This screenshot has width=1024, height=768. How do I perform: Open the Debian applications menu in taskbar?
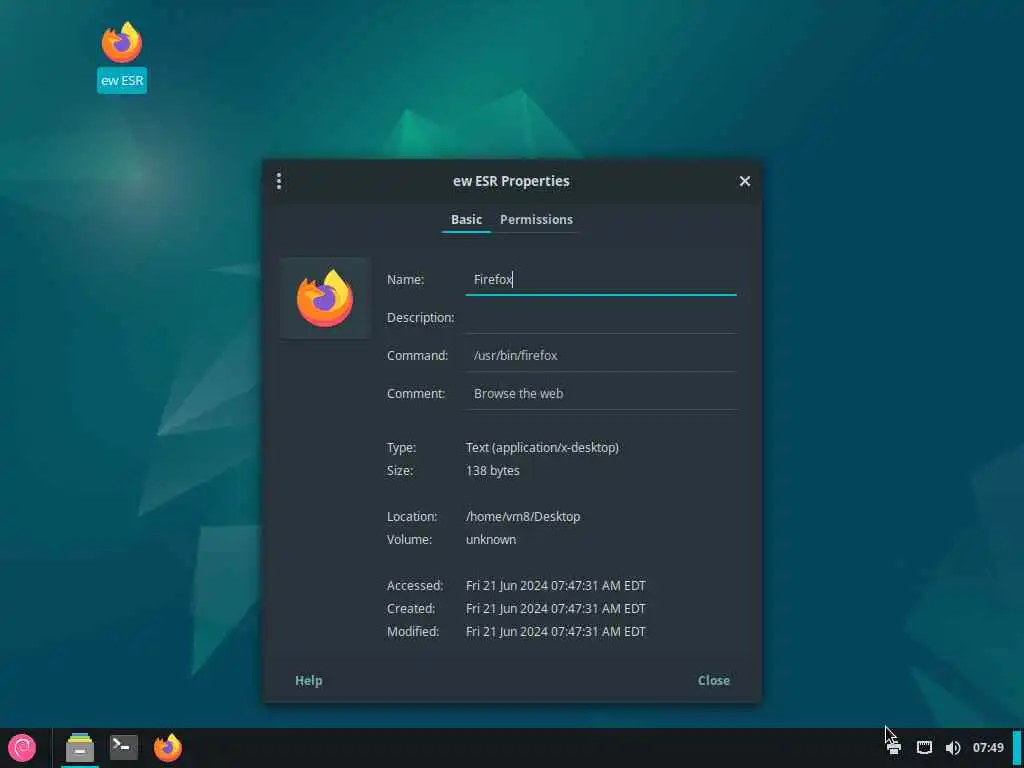22,747
